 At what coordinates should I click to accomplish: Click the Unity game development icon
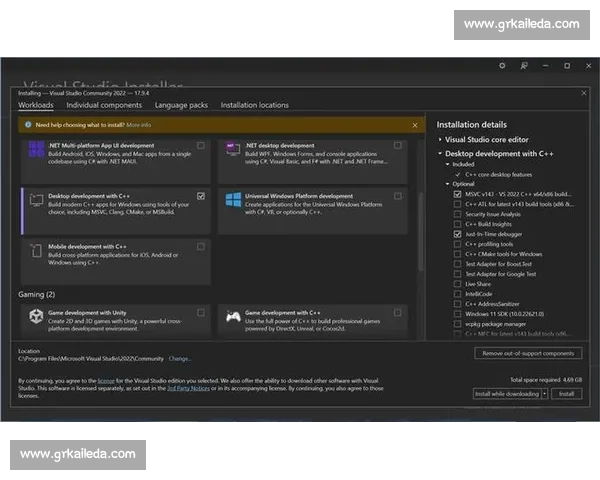point(36,317)
